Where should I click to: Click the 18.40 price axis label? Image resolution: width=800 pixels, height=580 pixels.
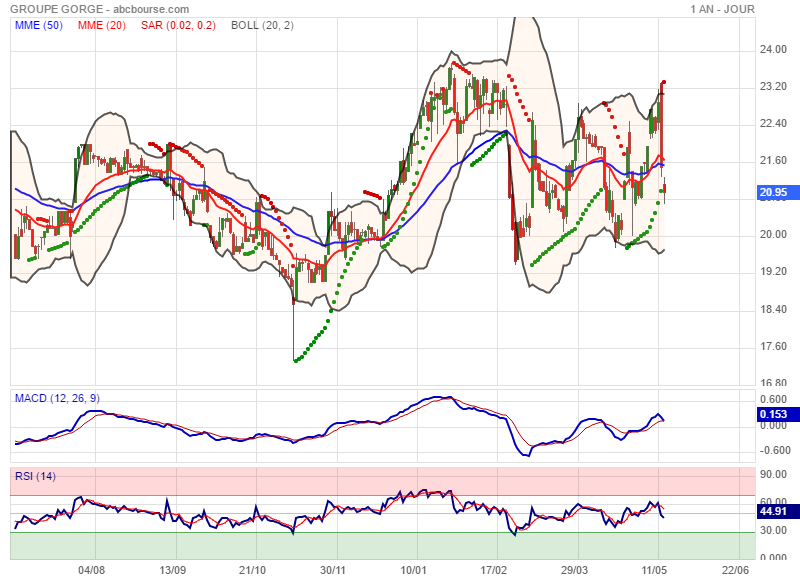click(x=773, y=310)
